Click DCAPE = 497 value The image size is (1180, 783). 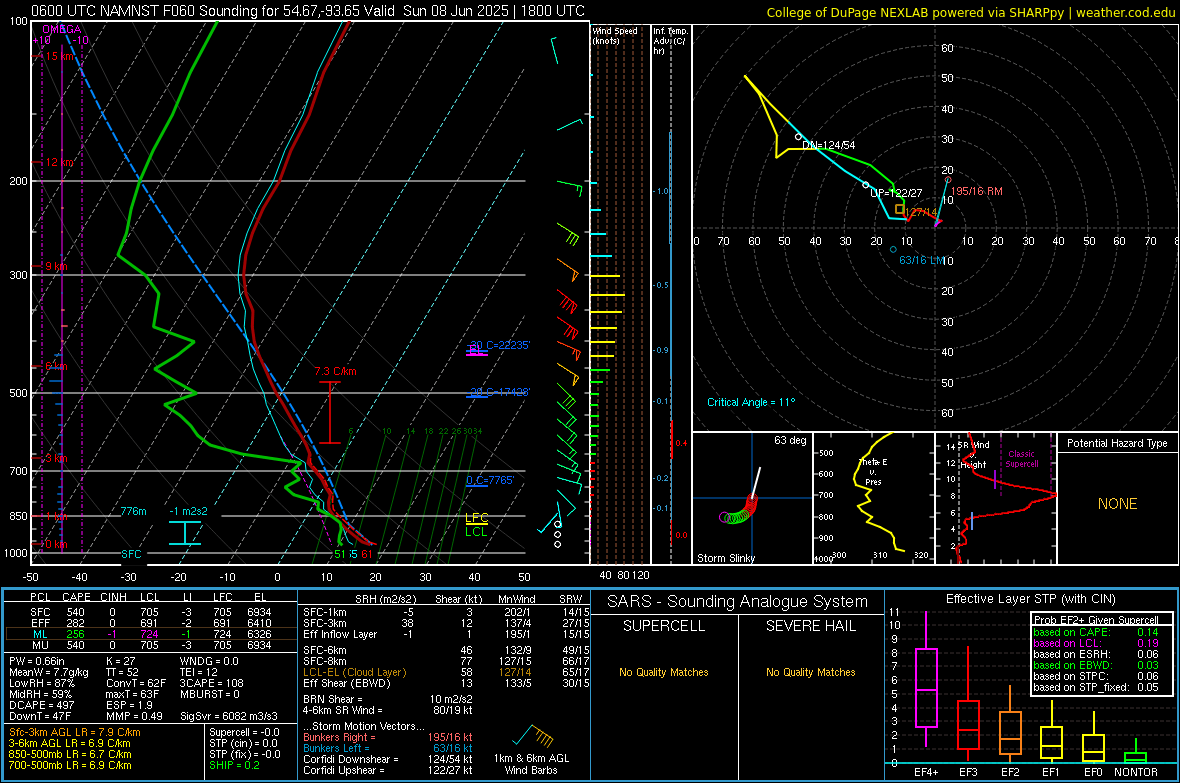(x=41, y=705)
